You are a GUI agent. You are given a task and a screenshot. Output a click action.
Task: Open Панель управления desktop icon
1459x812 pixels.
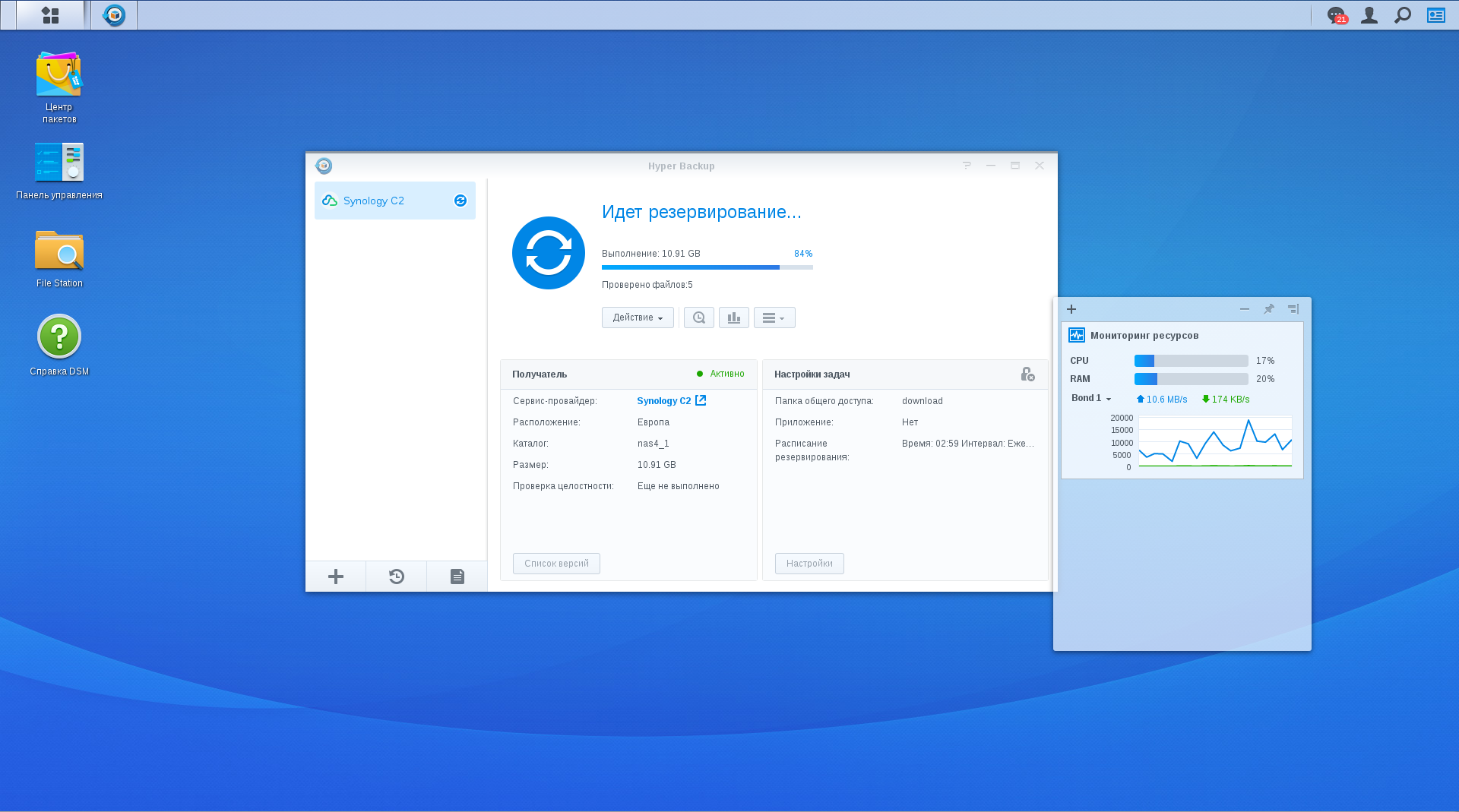59,172
